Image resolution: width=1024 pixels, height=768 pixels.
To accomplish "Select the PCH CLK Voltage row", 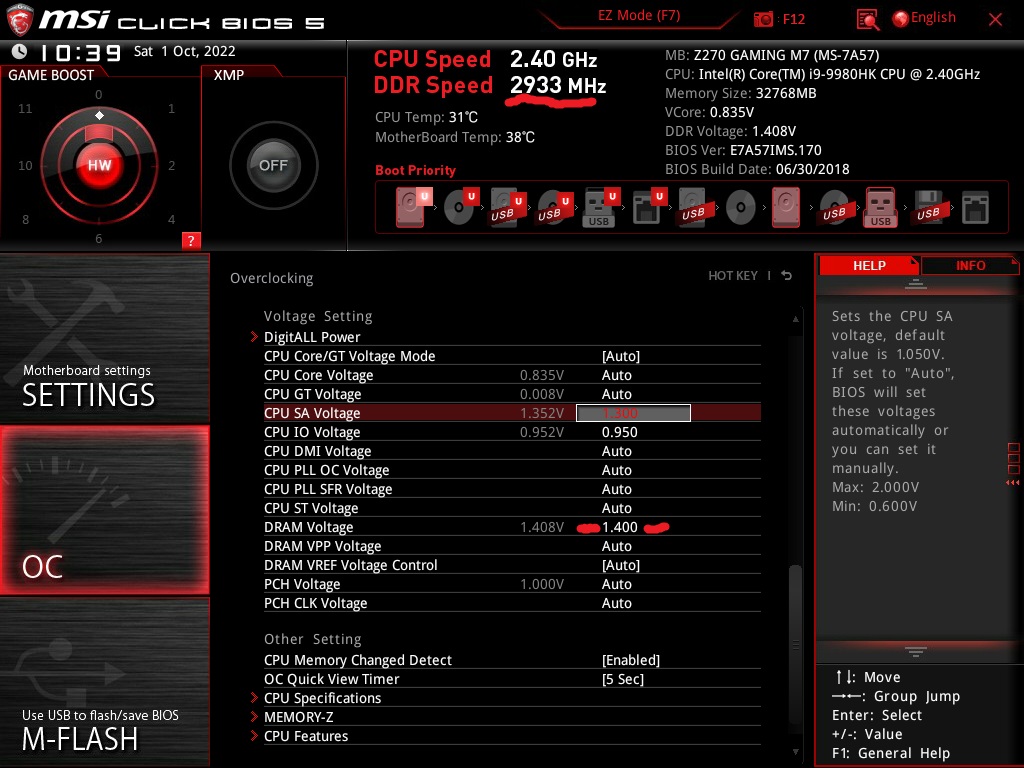I will (512, 603).
